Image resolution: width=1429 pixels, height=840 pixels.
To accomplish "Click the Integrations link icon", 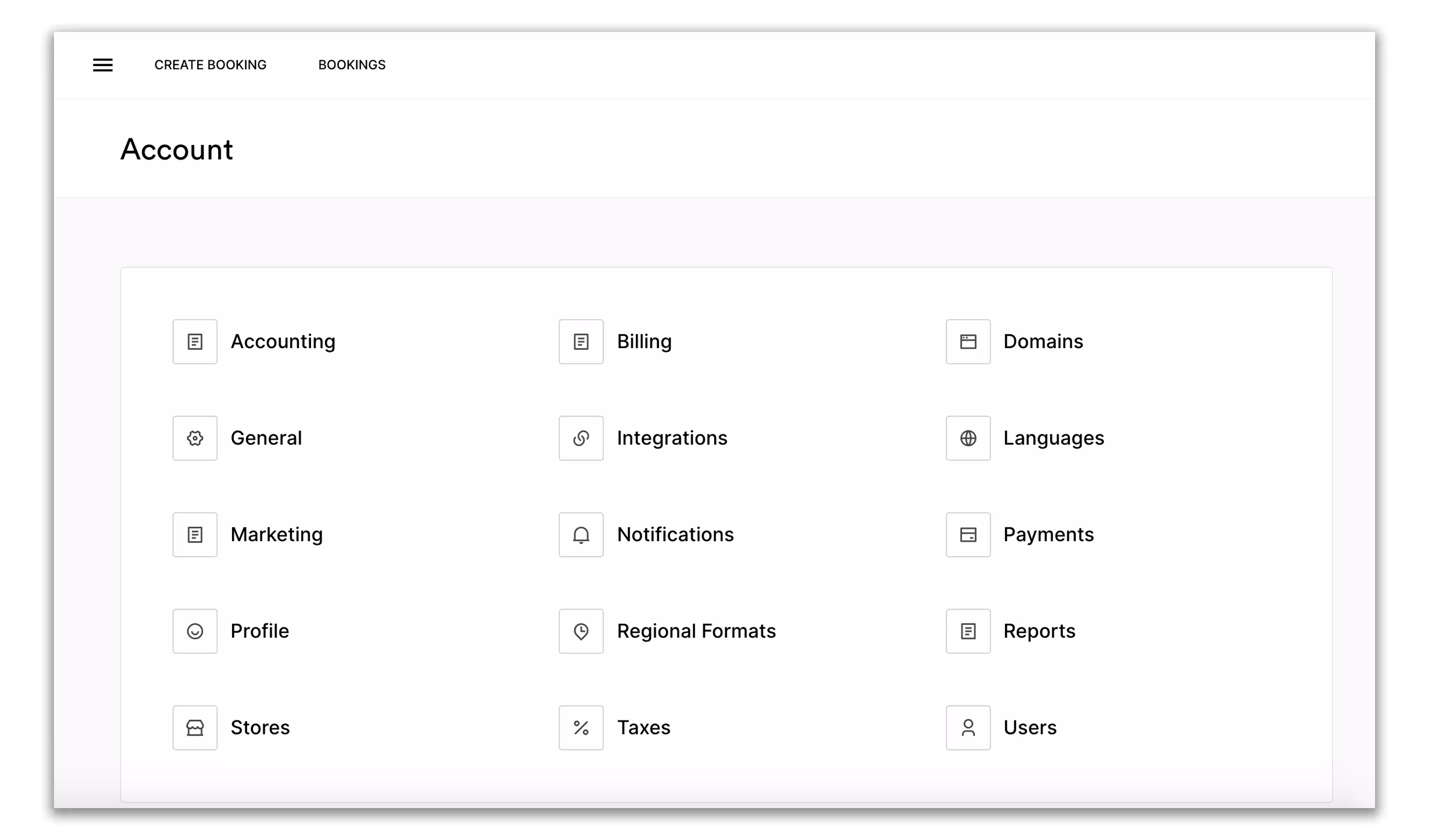I will (x=581, y=438).
